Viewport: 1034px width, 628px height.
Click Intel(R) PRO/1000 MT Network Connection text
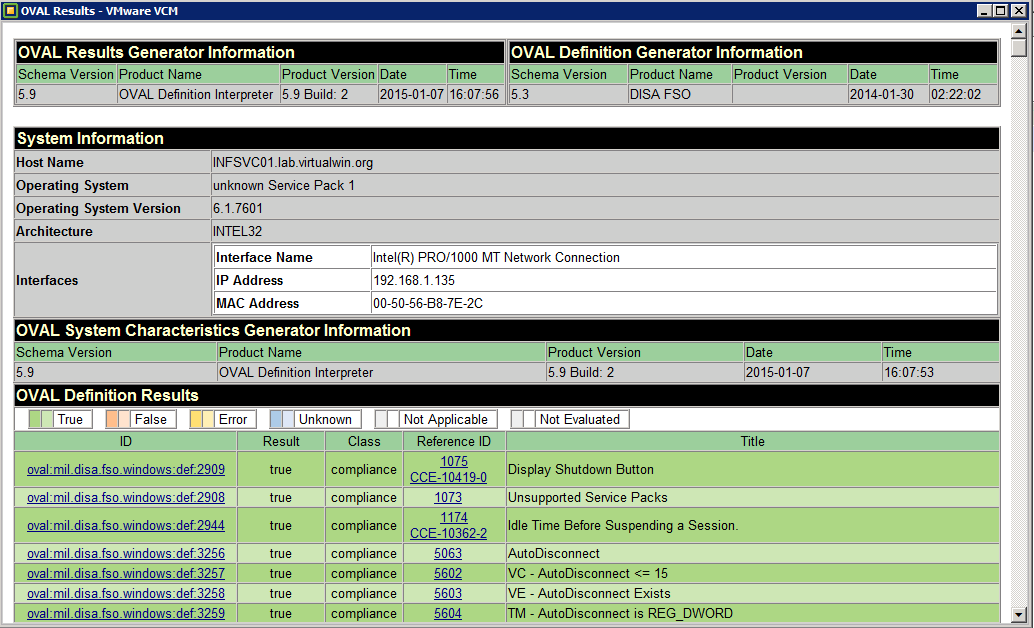click(496, 257)
